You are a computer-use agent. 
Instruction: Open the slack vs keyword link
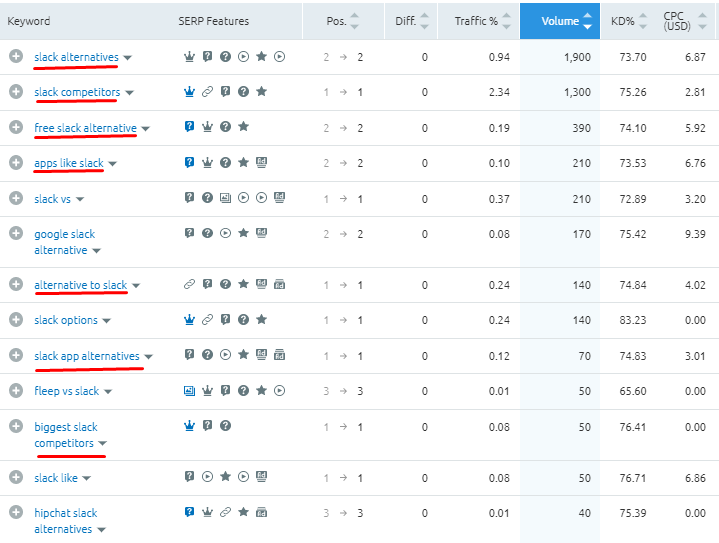(x=52, y=199)
